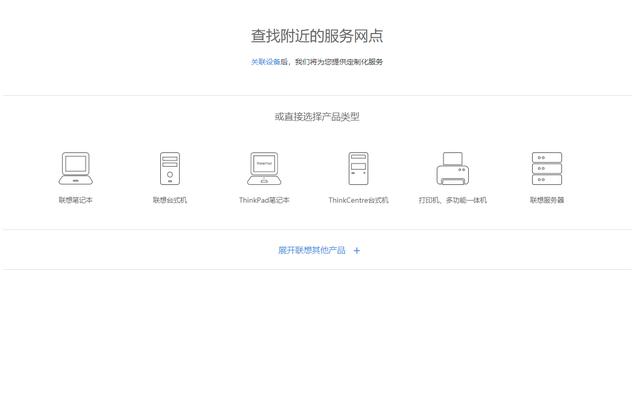
Task: Select the ThinkCentre台式机 tower icon
Action: 358,169
